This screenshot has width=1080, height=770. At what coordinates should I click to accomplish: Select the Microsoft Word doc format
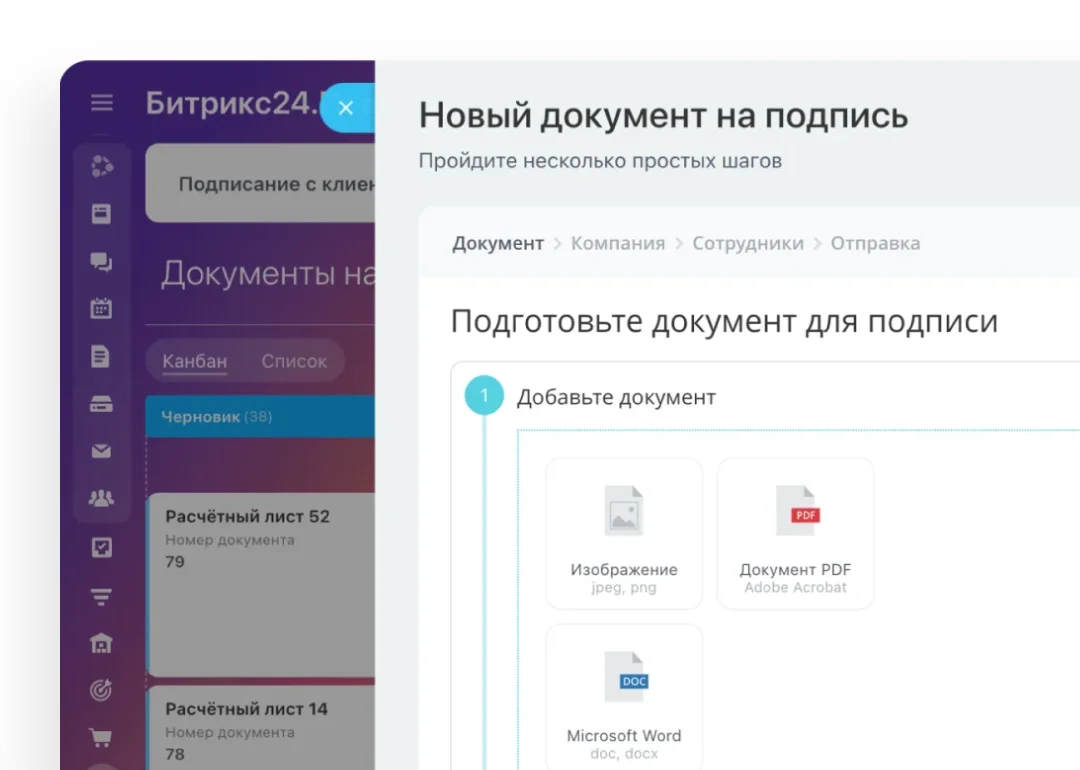pyautogui.click(x=624, y=697)
